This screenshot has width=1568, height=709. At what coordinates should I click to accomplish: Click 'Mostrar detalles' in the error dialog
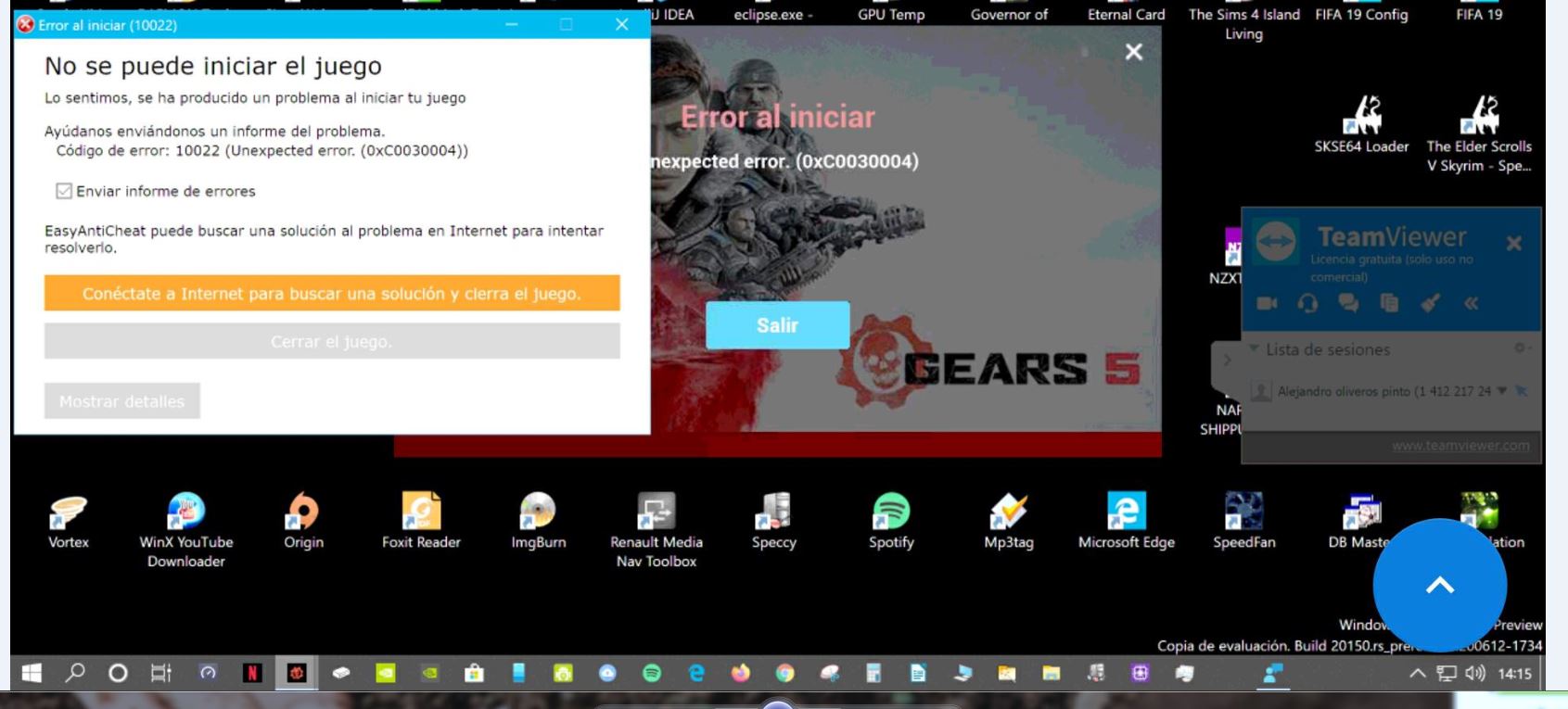pyautogui.click(x=122, y=401)
